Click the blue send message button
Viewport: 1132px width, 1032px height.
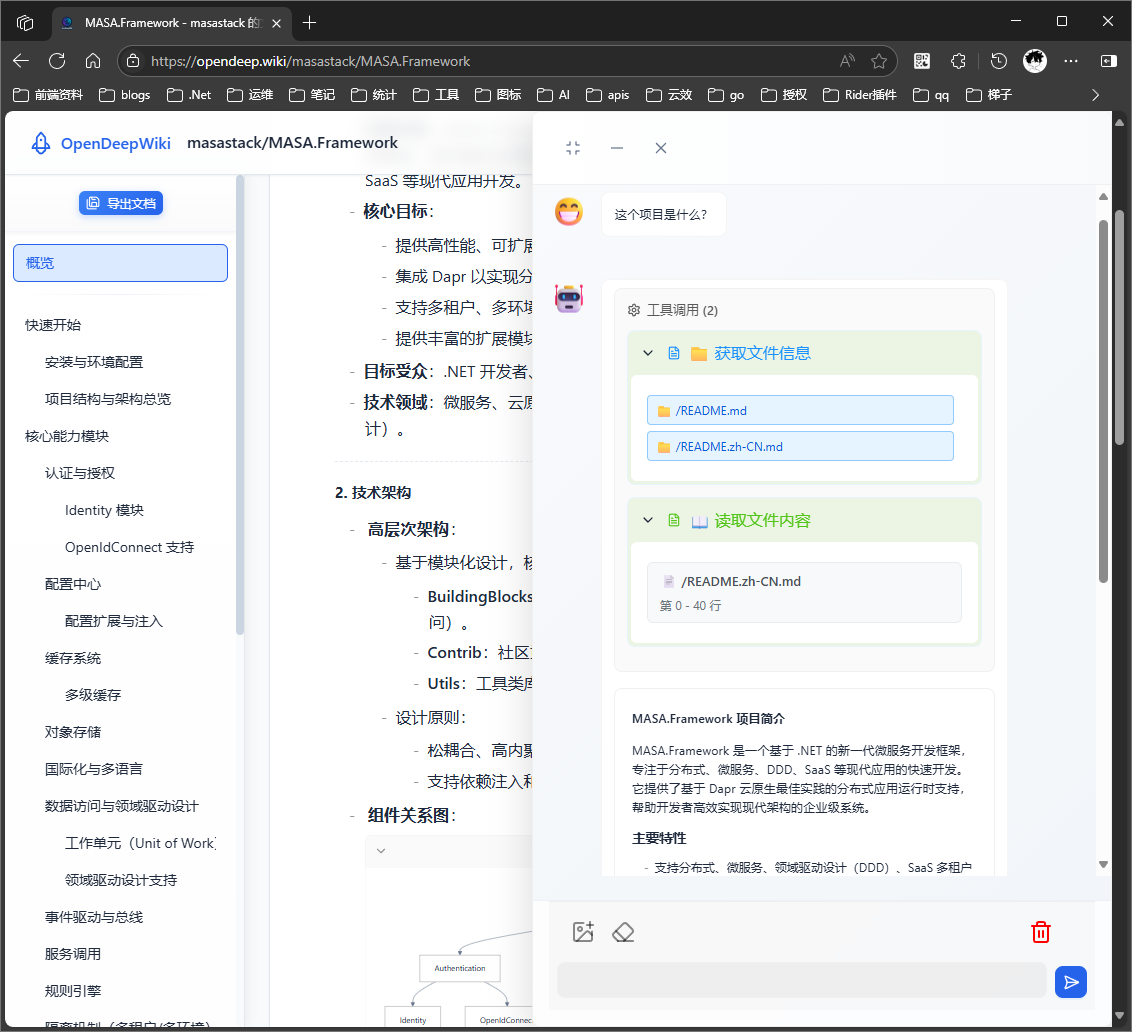1071,982
